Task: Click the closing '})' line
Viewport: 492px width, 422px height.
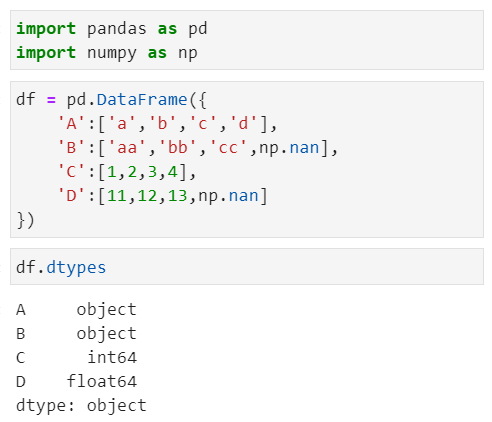Action: tap(25, 220)
